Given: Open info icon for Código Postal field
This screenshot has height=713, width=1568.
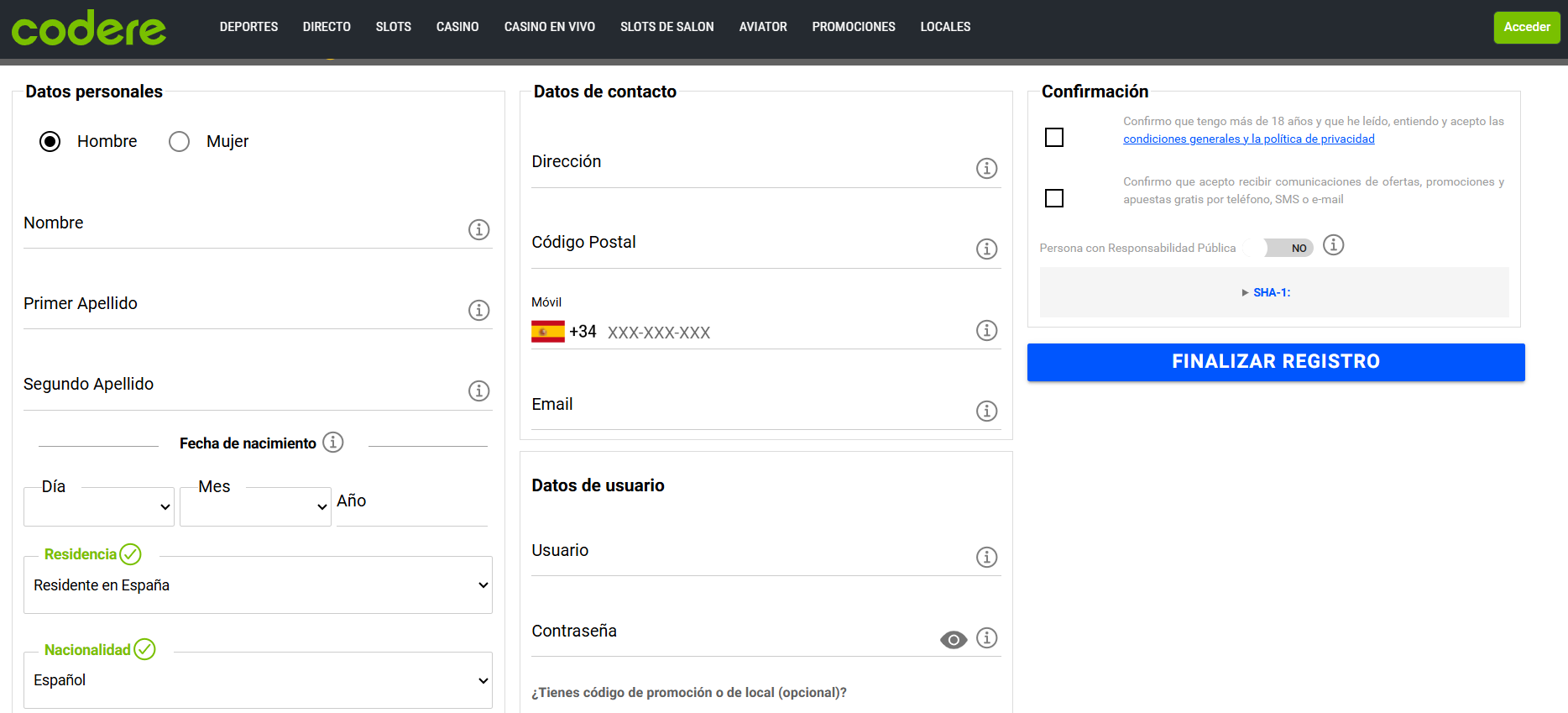Looking at the screenshot, I should pos(986,249).
